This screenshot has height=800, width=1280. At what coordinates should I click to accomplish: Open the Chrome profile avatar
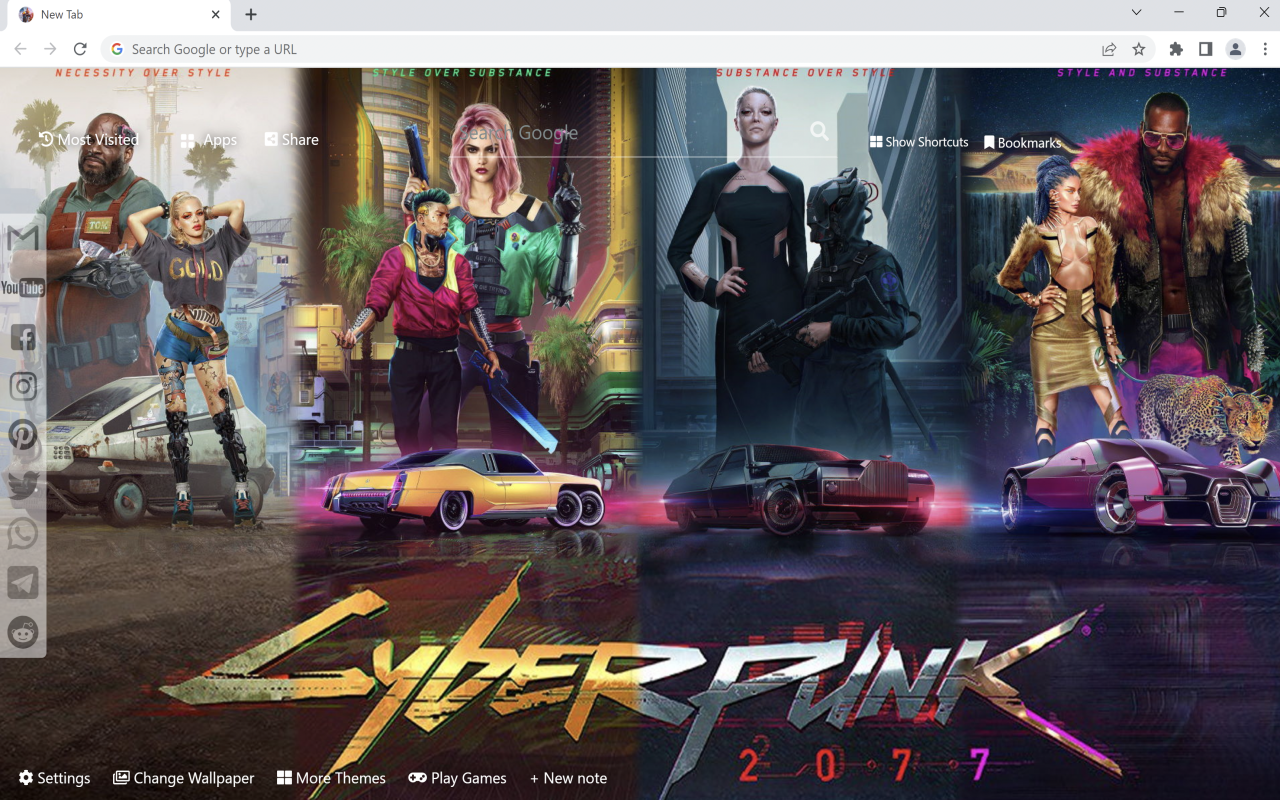click(x=1236, y=49)
